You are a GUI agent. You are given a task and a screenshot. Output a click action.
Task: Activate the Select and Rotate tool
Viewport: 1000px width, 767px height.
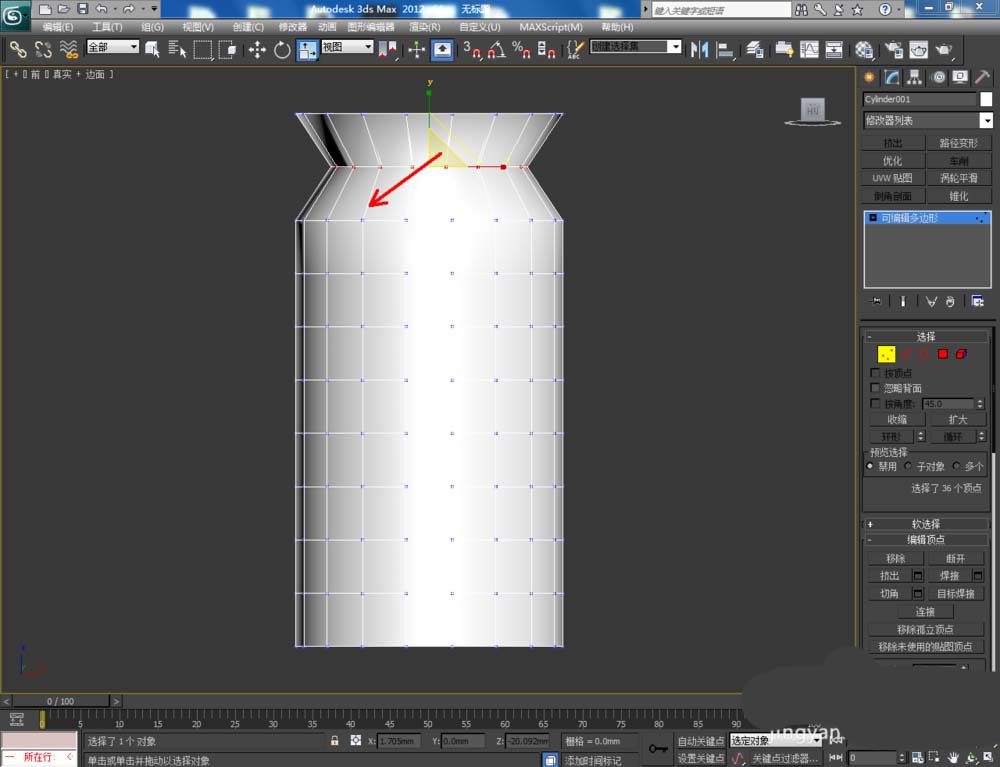pyautogui.click(x=282, y=50)
